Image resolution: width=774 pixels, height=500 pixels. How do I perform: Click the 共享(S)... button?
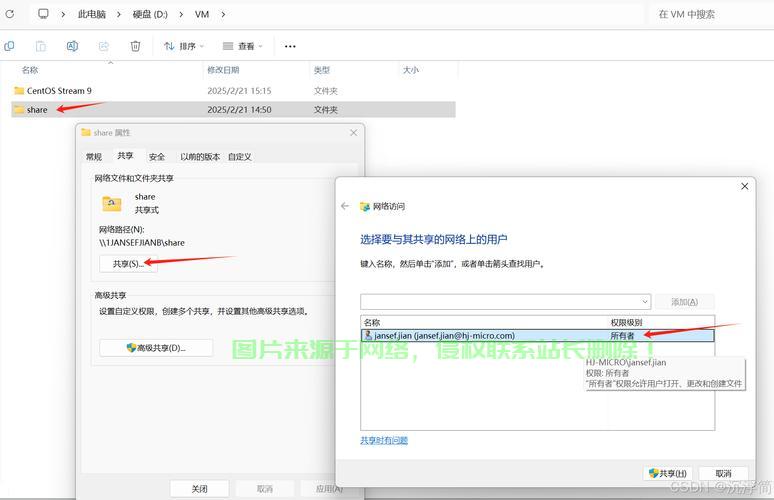[x=128, y=264]
